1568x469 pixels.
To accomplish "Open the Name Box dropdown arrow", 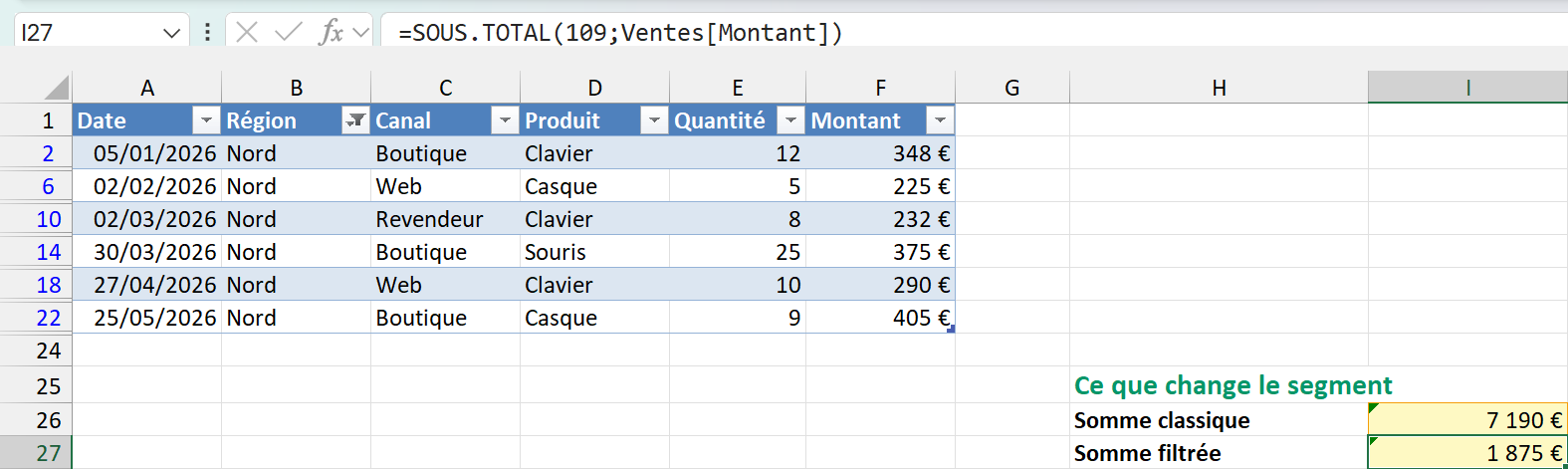I will (171, 33).
